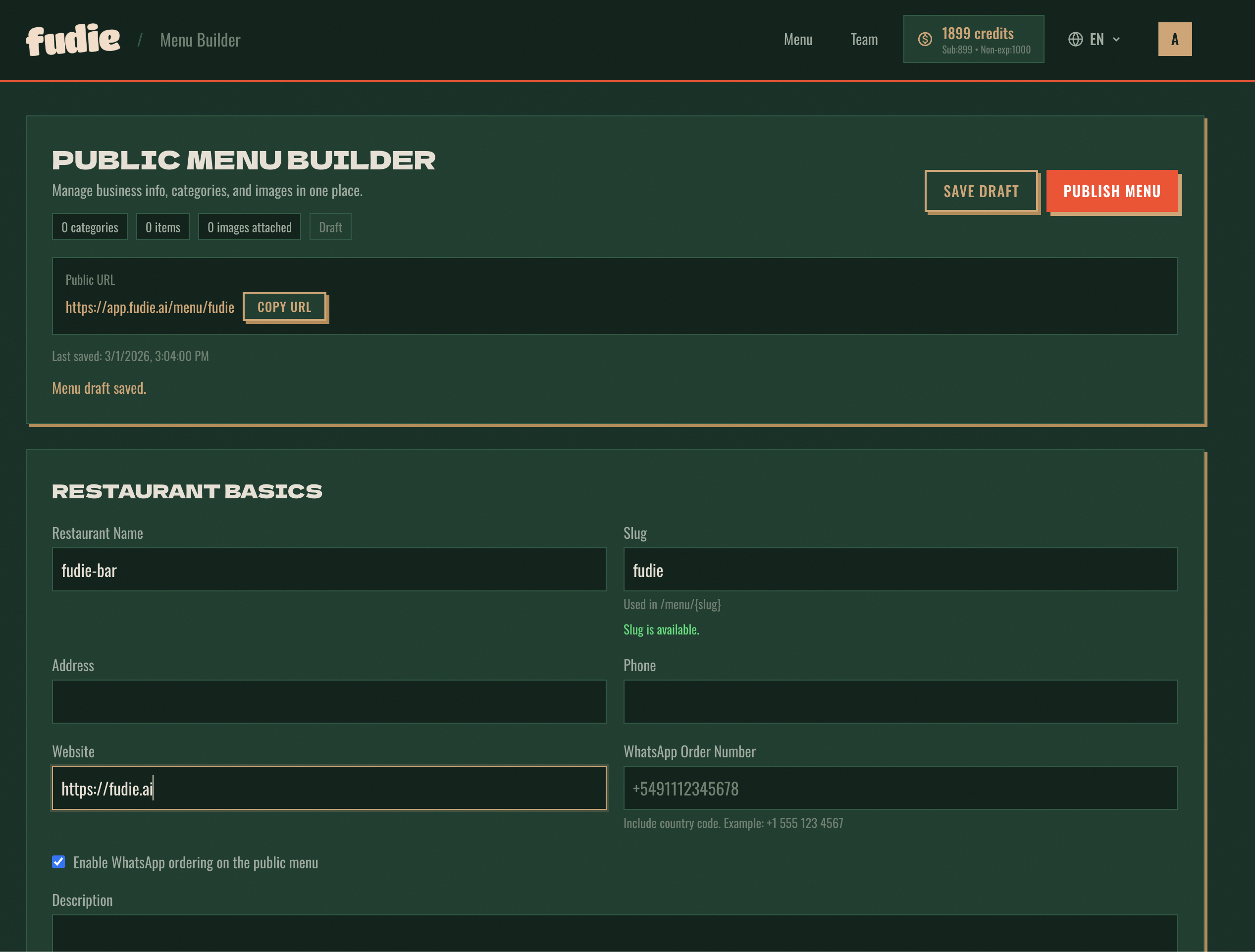This screenshot has width=1255, height=952.
Task: Click the coin icon on the credits badge
Action: pos(925,39)
